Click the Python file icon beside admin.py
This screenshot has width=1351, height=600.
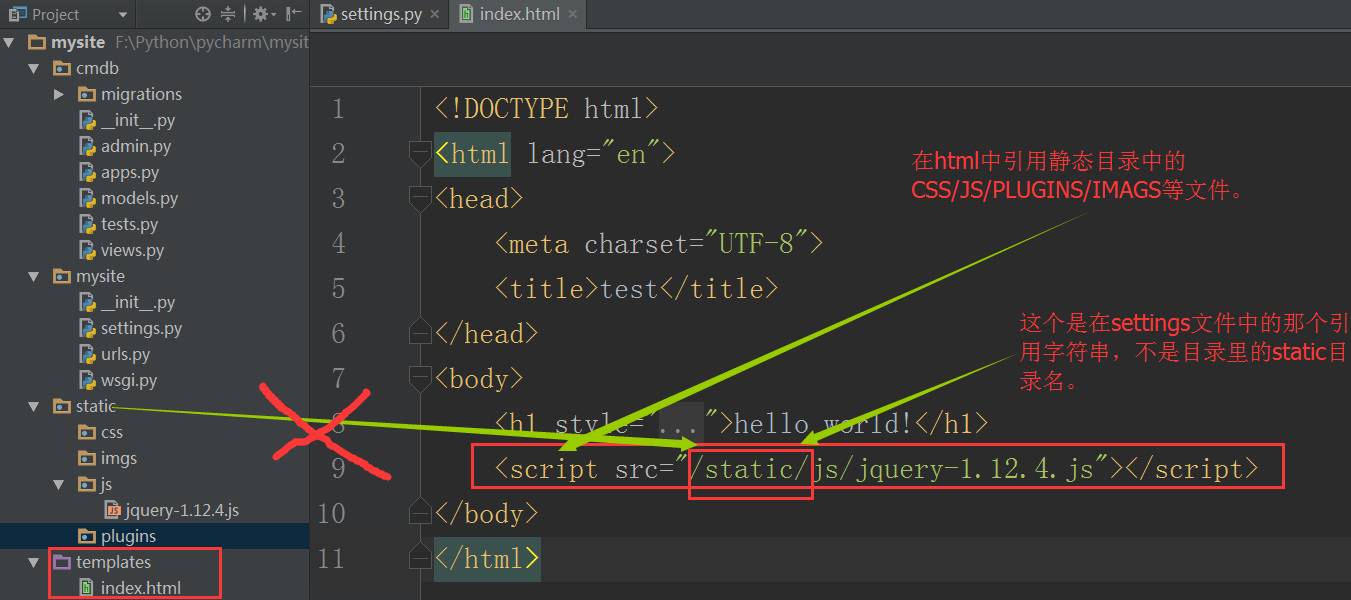click(87, 146)
